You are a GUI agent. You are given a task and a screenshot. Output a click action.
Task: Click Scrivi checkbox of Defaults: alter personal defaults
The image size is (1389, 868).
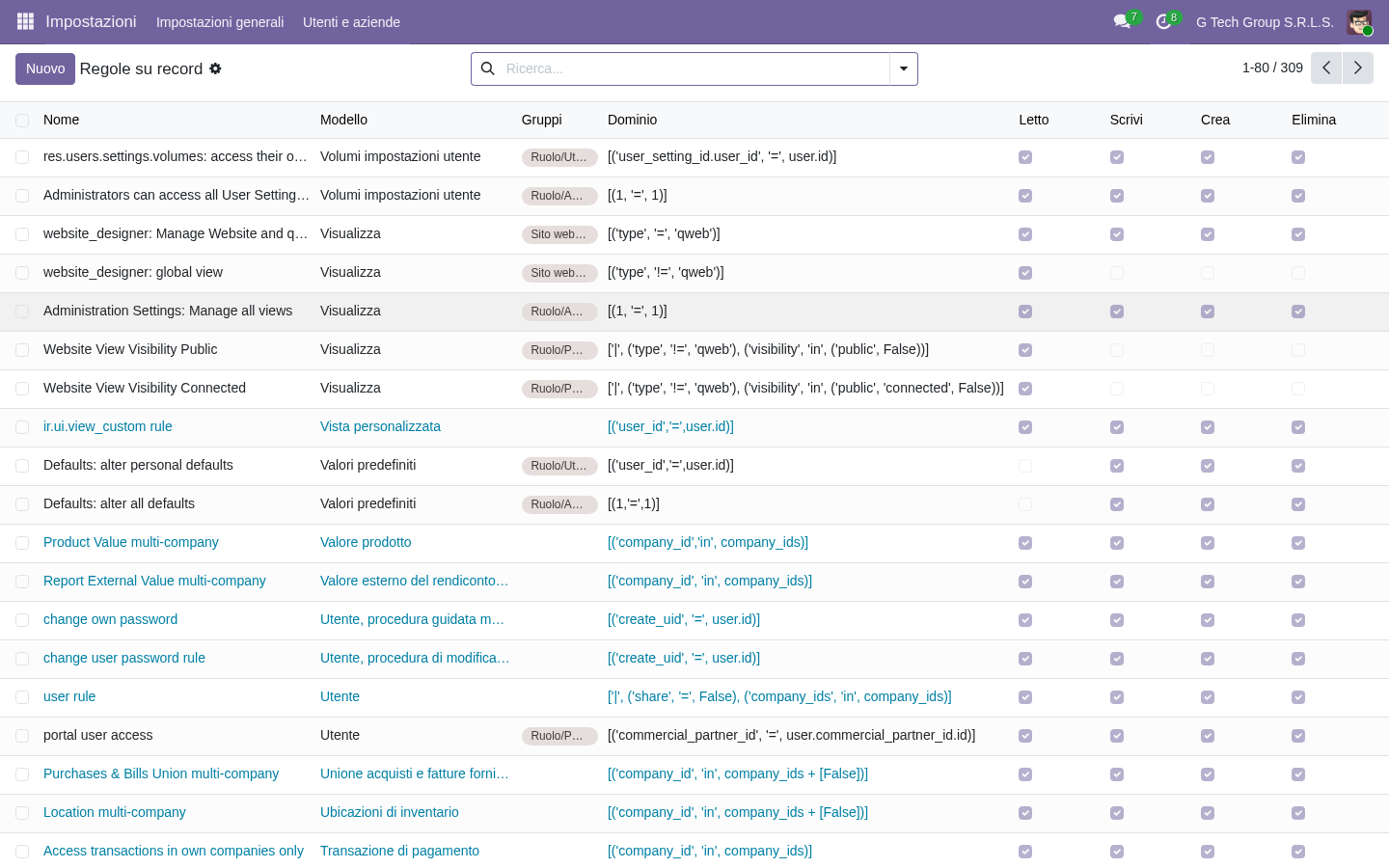click(x=1117, y=466)
